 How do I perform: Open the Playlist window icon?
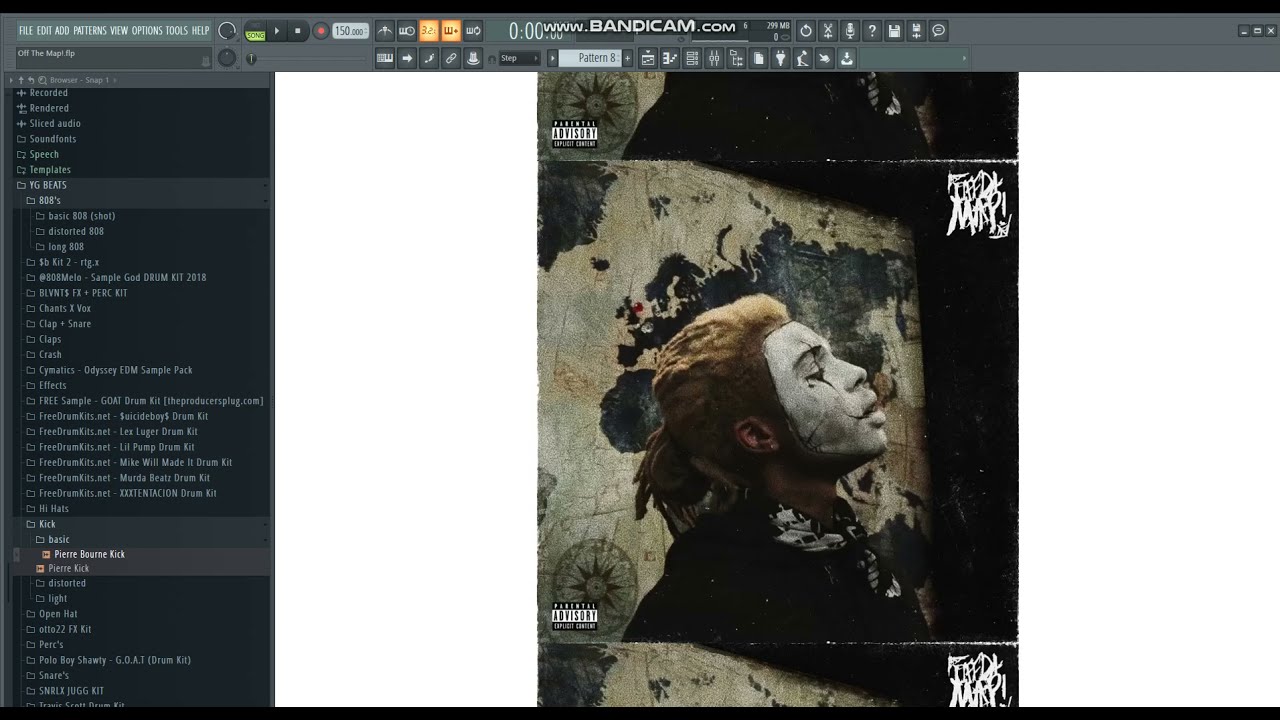[x=648, y=58]
